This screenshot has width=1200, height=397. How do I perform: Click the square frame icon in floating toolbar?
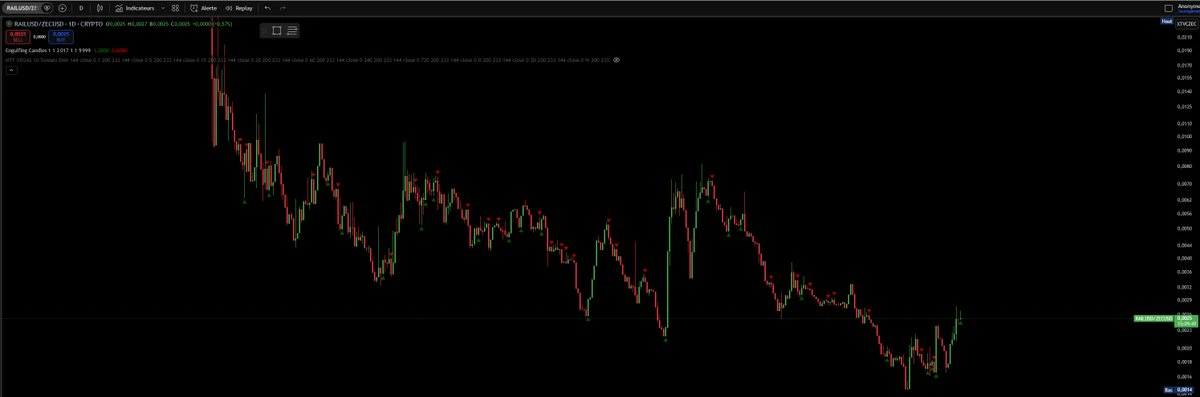pos(277,30)
